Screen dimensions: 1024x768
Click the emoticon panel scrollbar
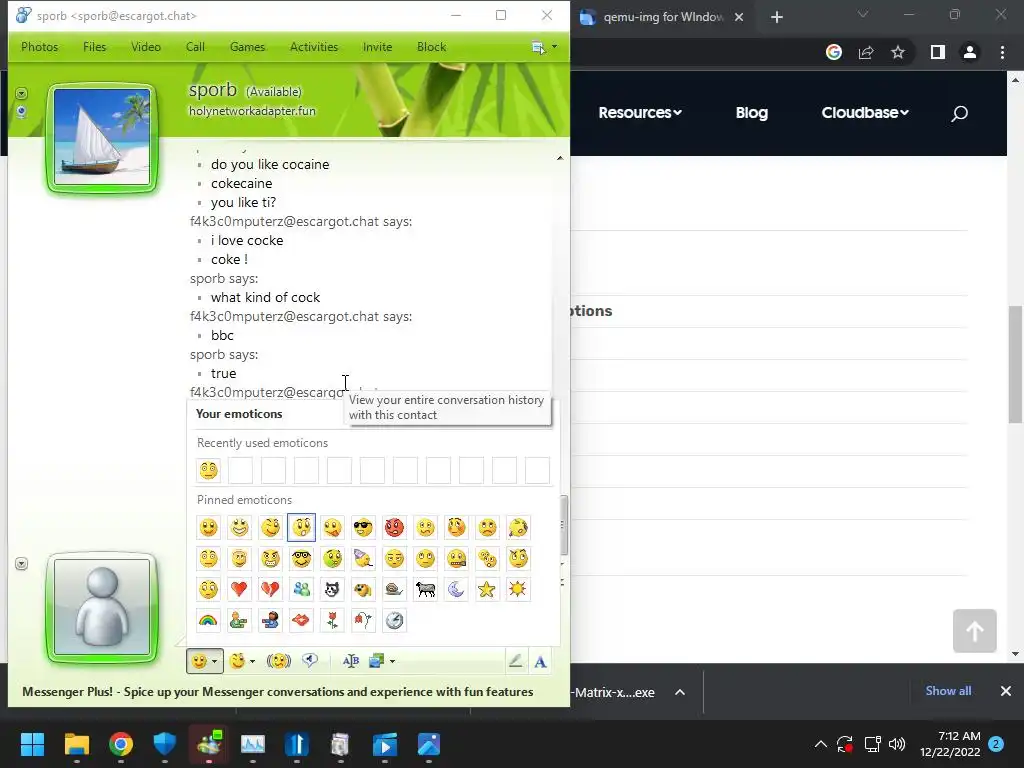point(564,524)
